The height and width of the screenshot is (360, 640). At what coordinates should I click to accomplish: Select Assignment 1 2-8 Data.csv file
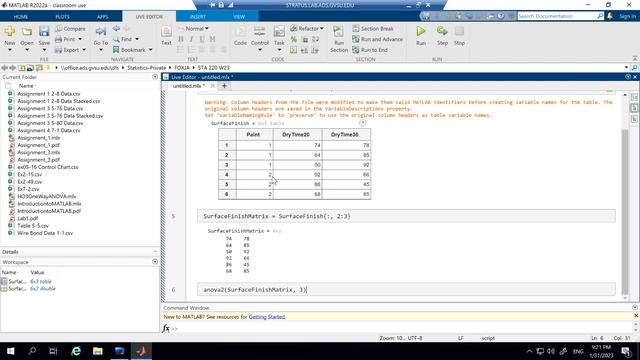click(x=49, y=94)
